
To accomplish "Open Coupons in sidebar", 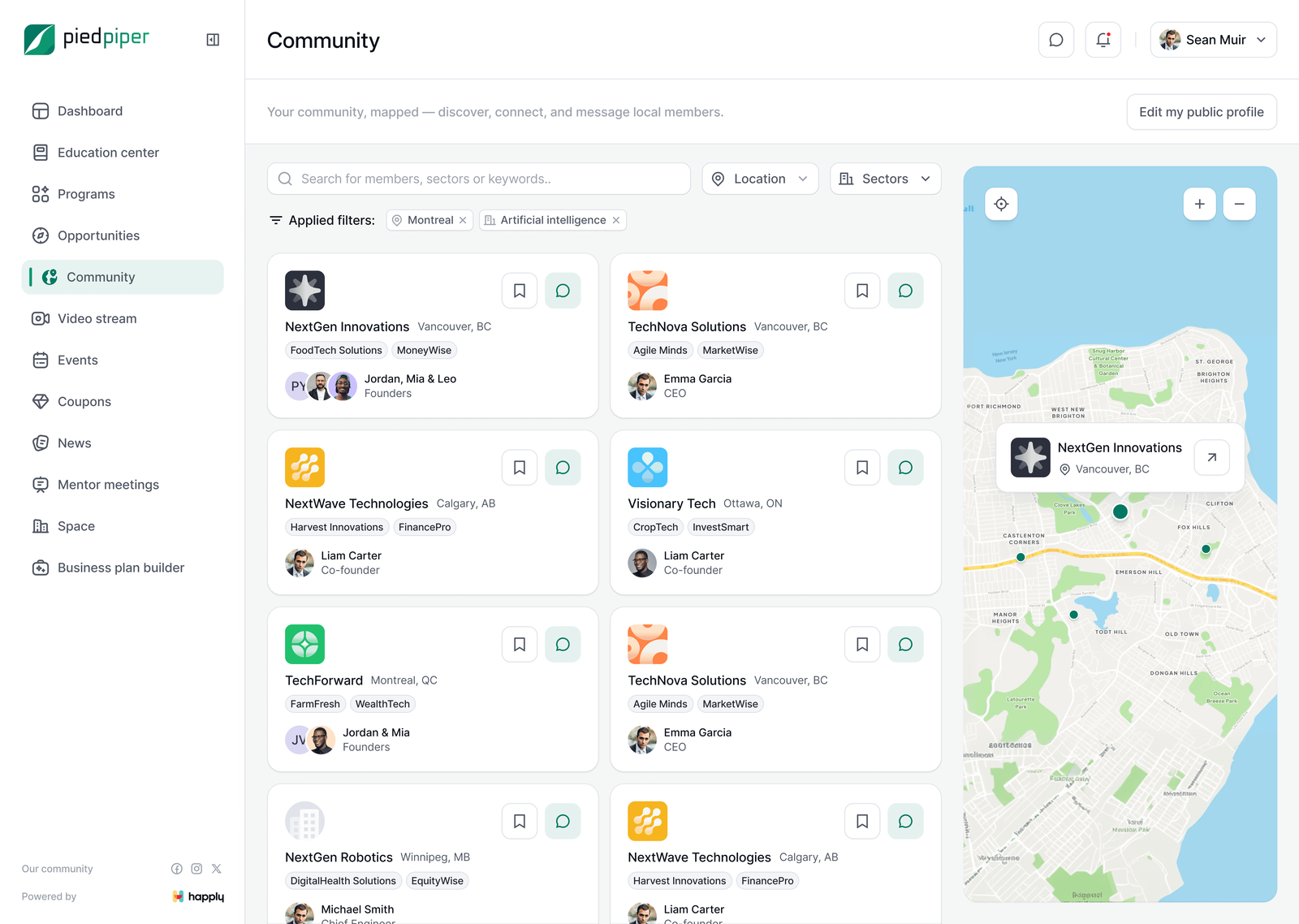I will coord(123,401).
